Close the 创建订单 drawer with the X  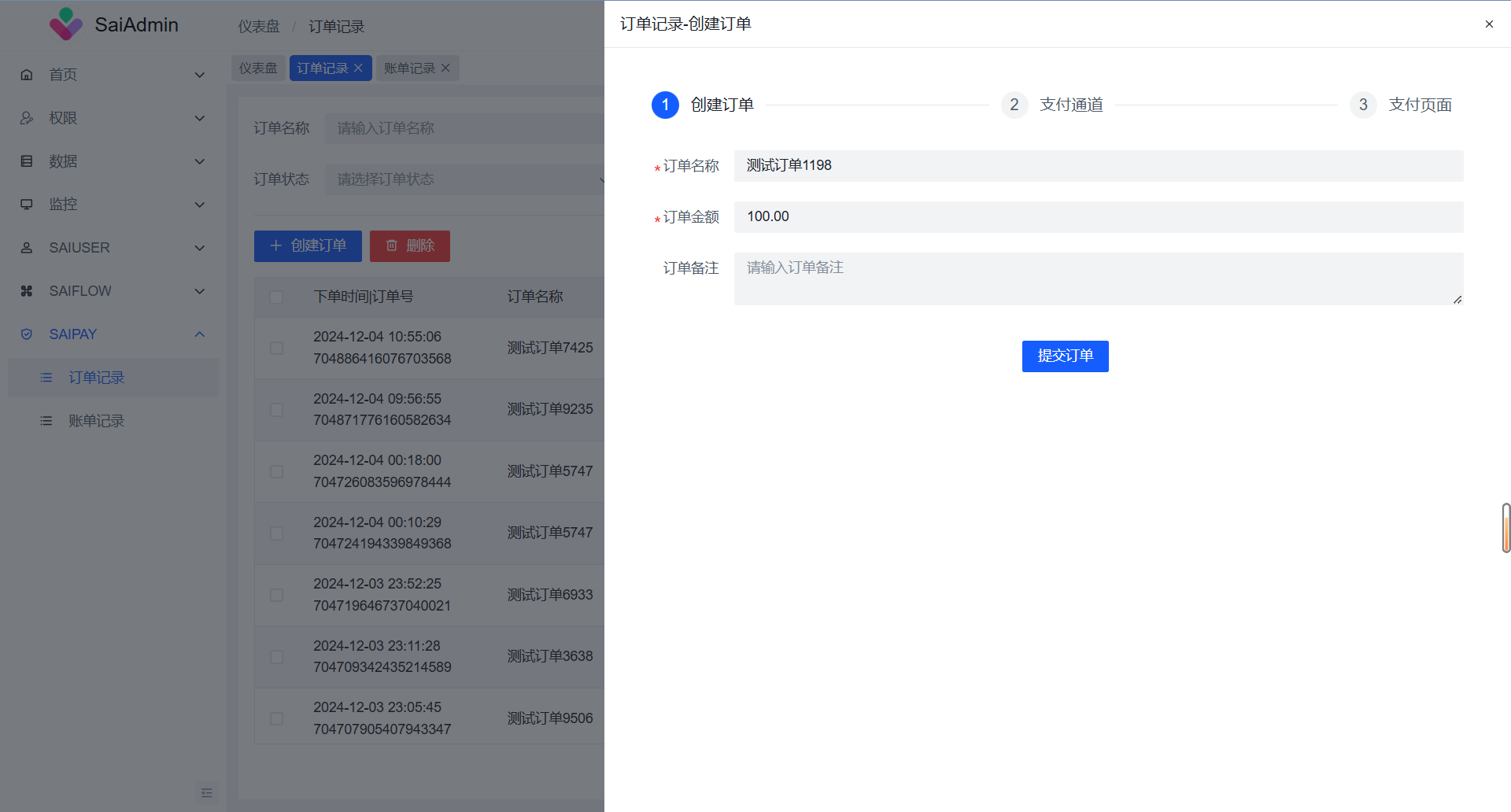click(1488, 24)
